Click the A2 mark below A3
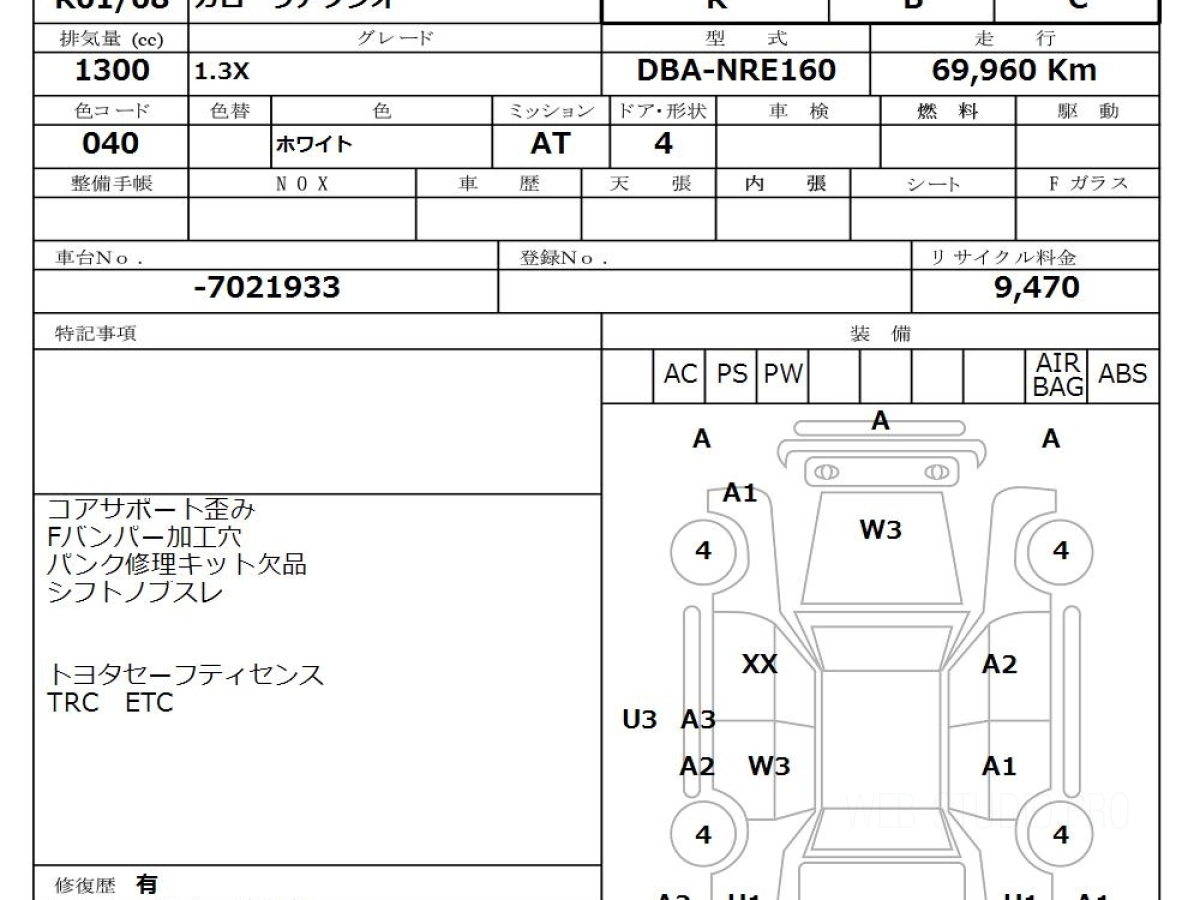1200x900 pixels. 697,766
